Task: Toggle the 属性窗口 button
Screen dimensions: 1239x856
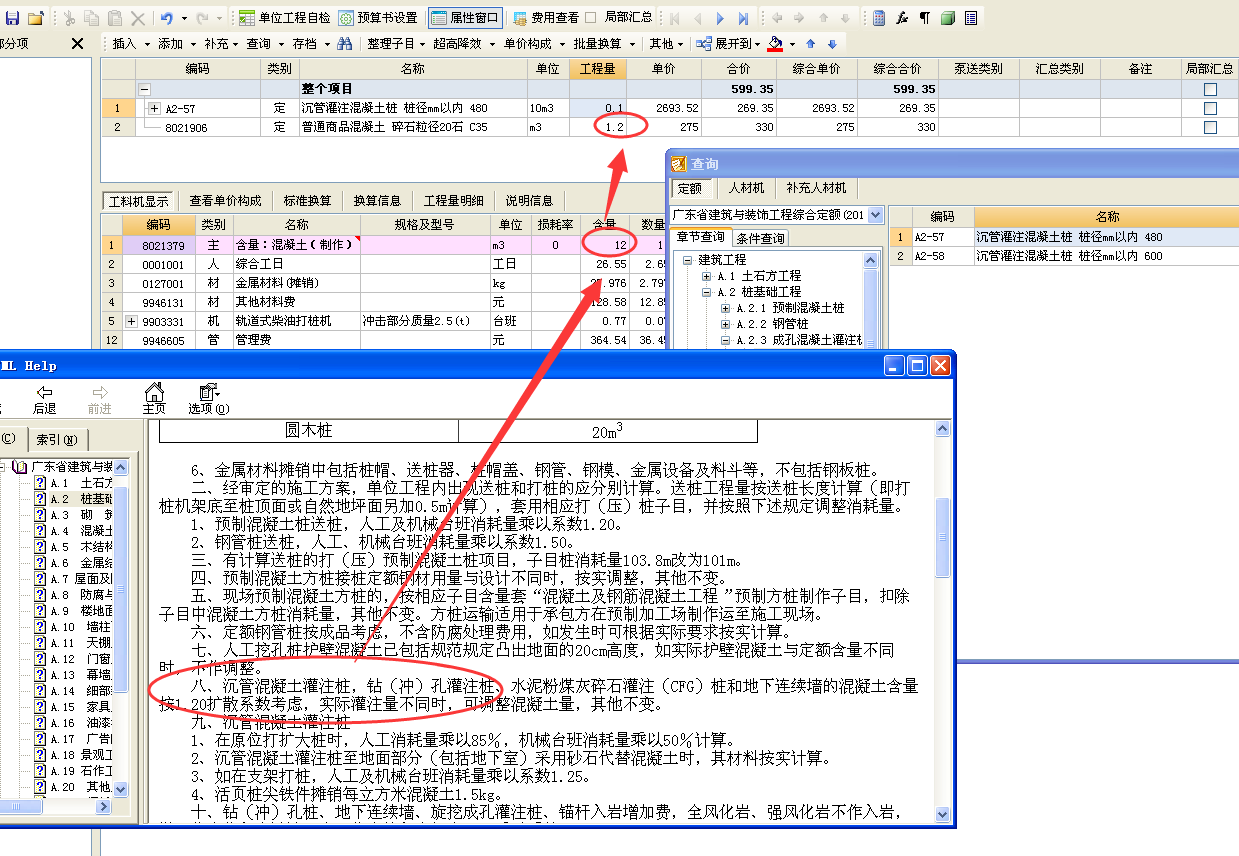Action: click(x=465, y=18)
